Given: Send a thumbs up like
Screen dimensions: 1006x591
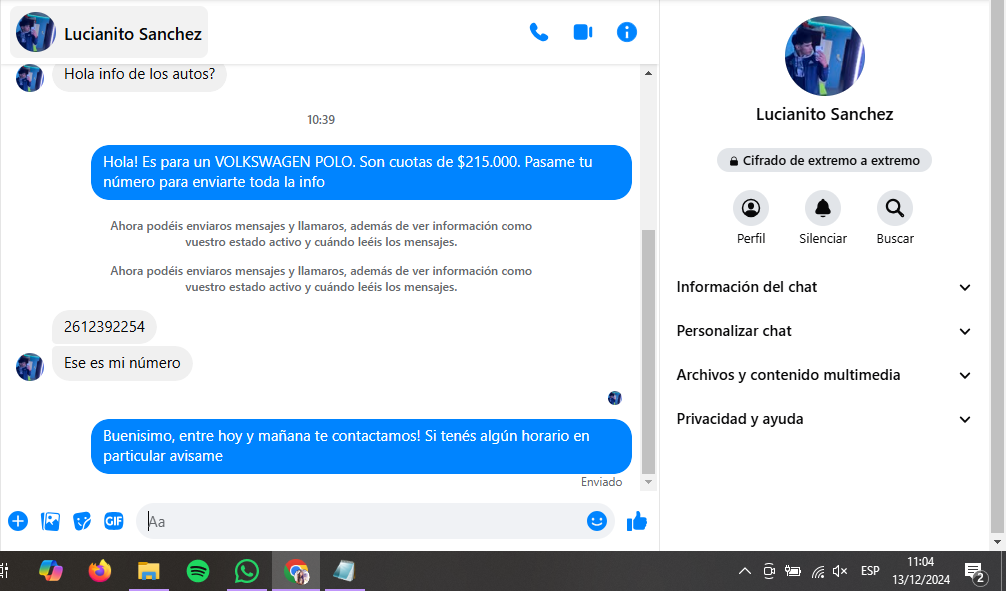Looking at the screenshot, I should [x=636, y=521].
